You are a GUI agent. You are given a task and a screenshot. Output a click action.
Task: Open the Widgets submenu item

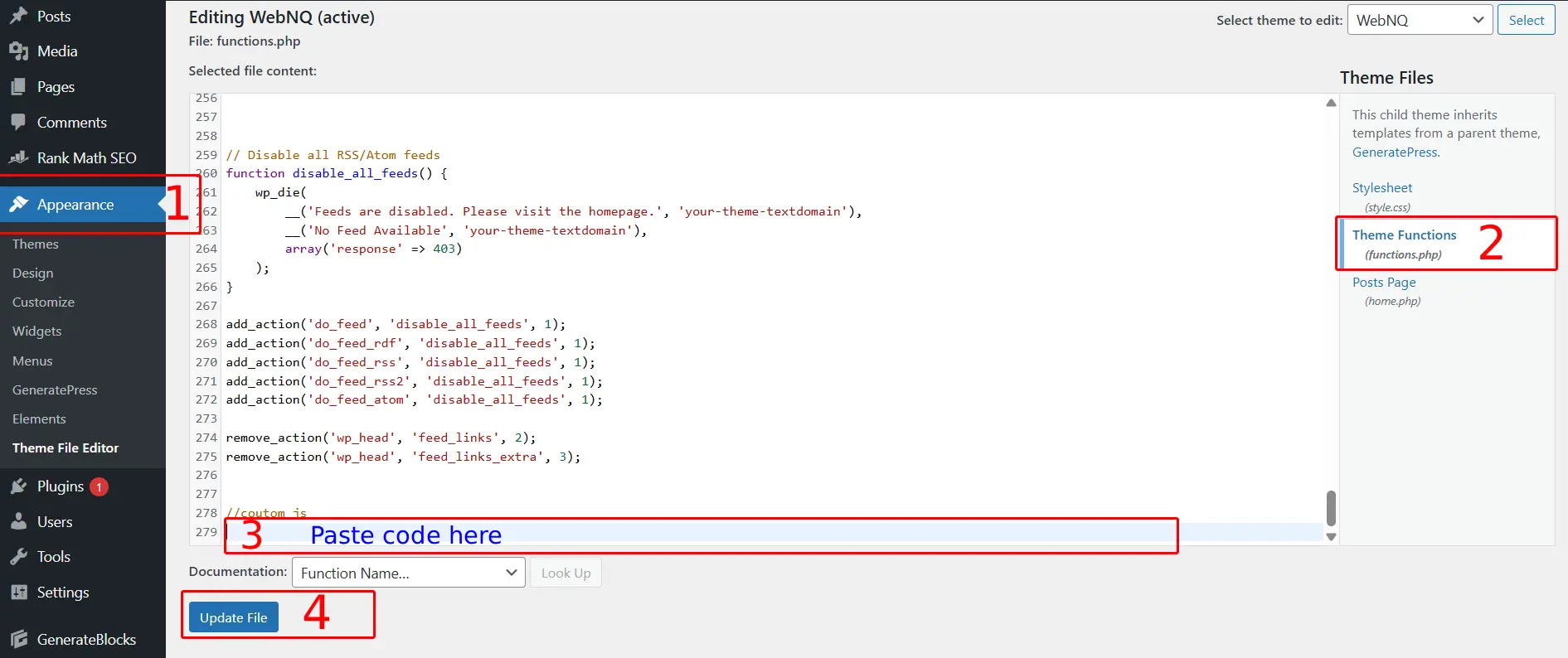click(x=37, y=331)
